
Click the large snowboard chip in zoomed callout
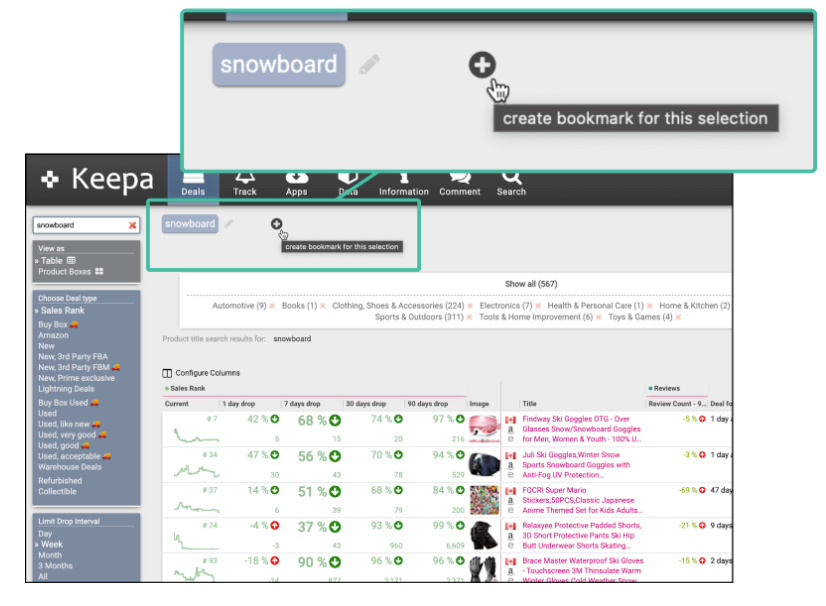click(279, 65)
